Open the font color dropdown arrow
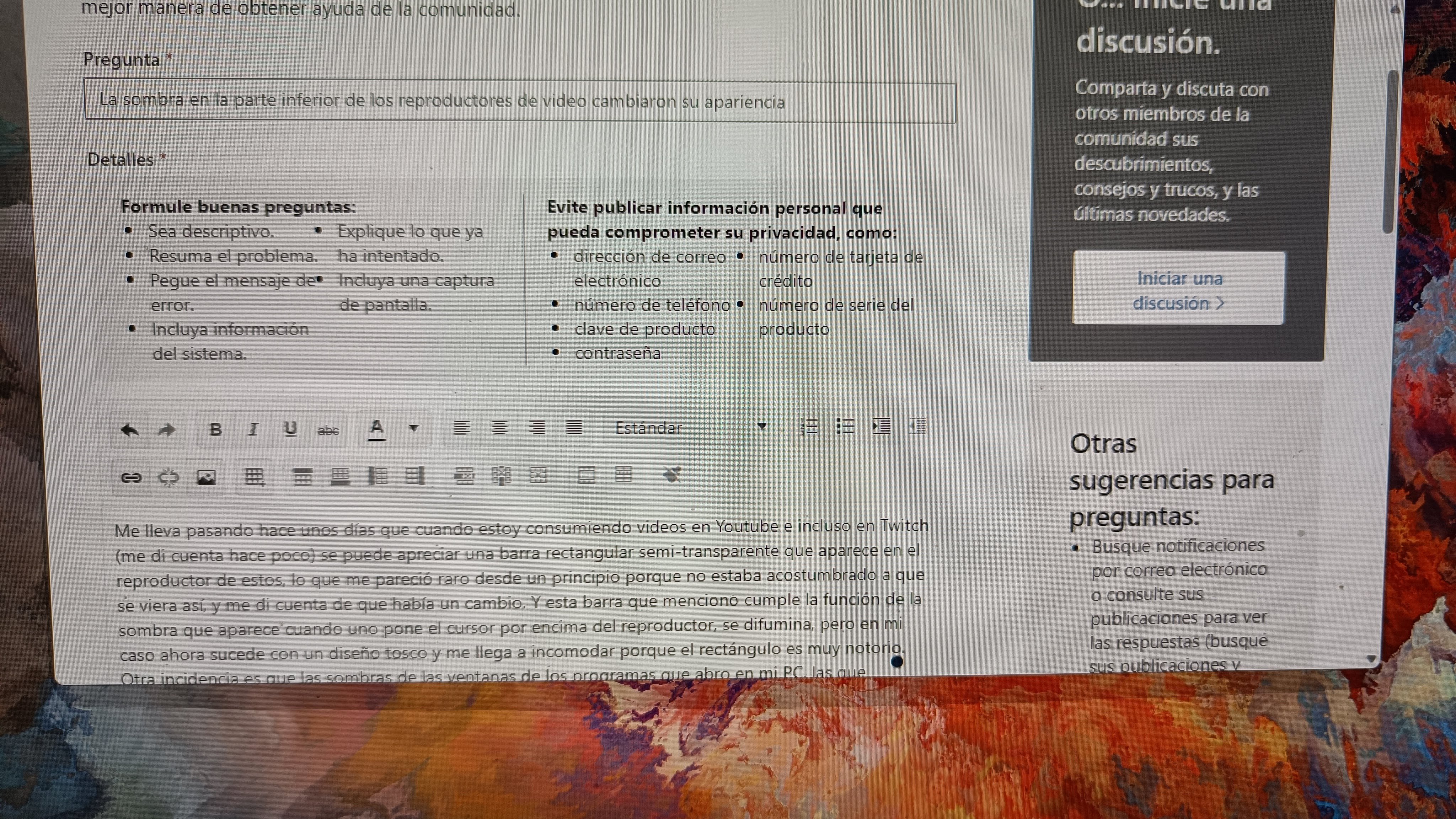The height and width of the screenshot is (819, 1456). 414,428
